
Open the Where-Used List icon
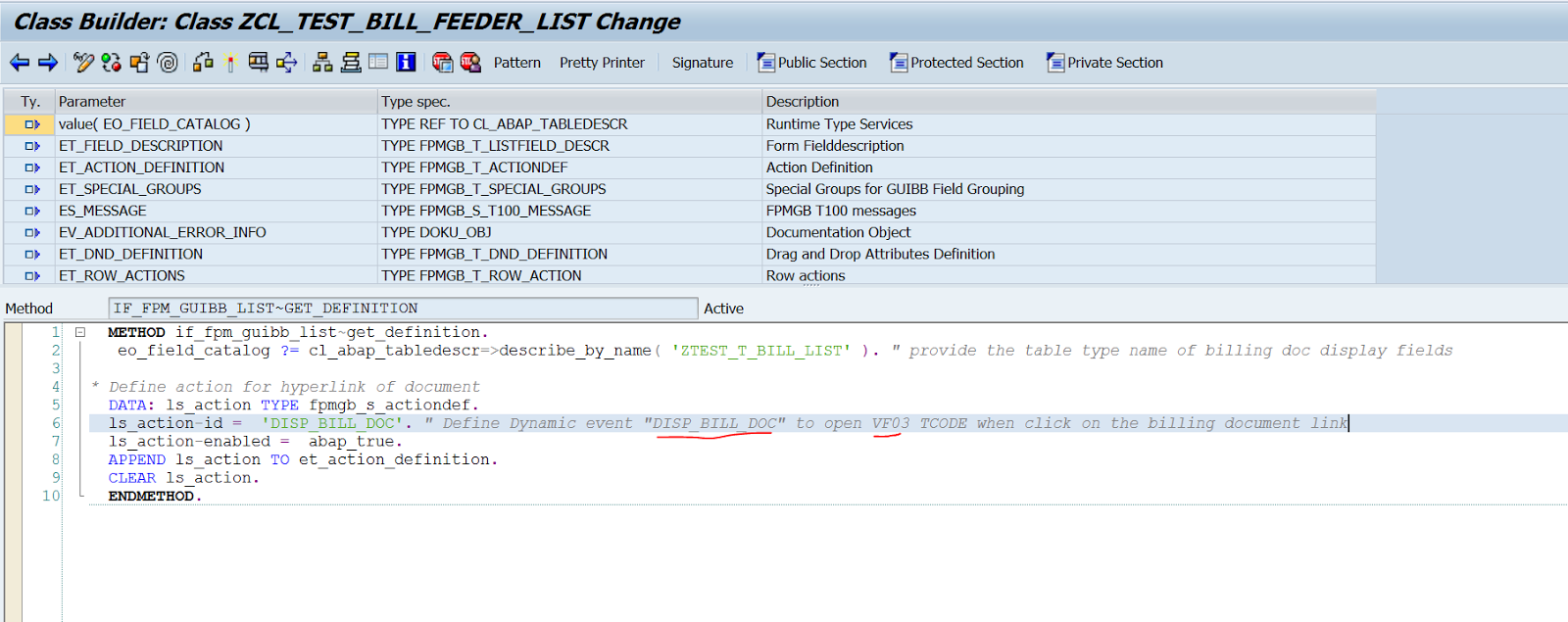click(286, 63)
